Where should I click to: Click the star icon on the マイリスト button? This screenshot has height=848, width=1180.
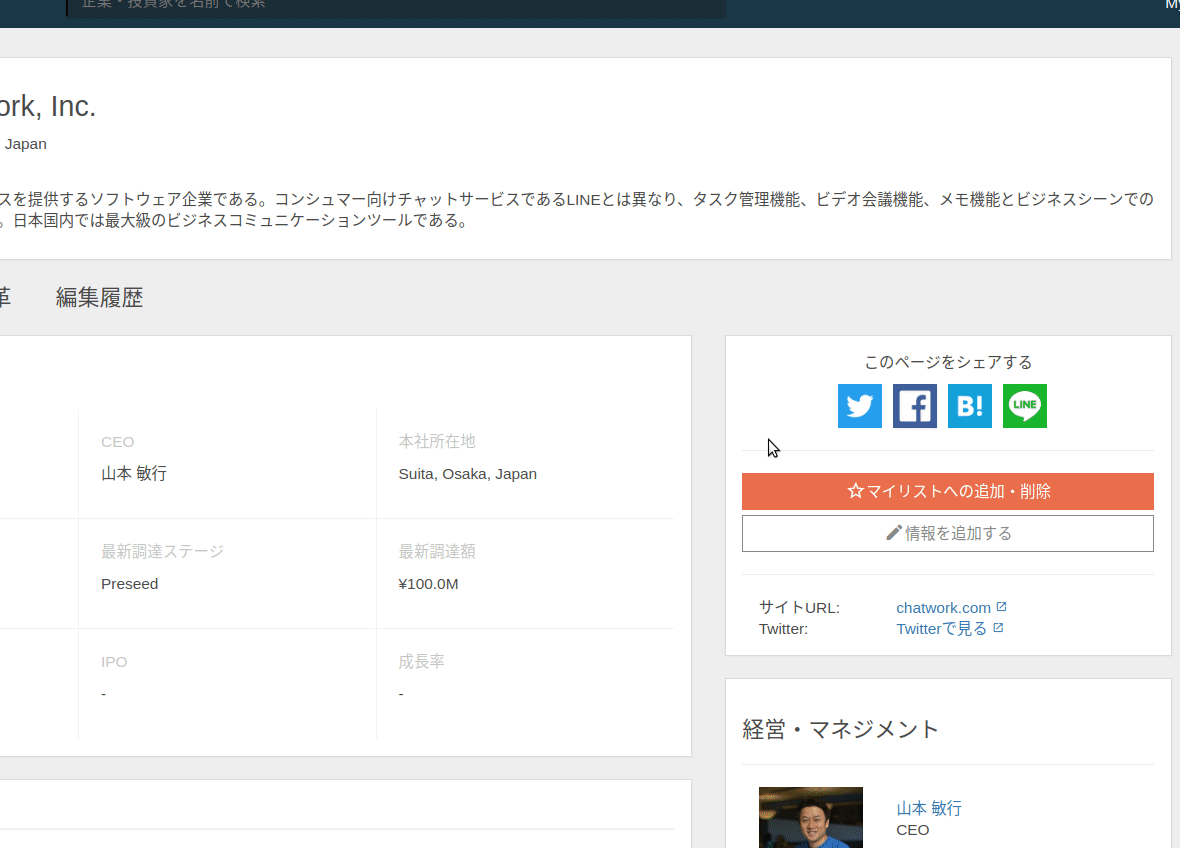855,491
